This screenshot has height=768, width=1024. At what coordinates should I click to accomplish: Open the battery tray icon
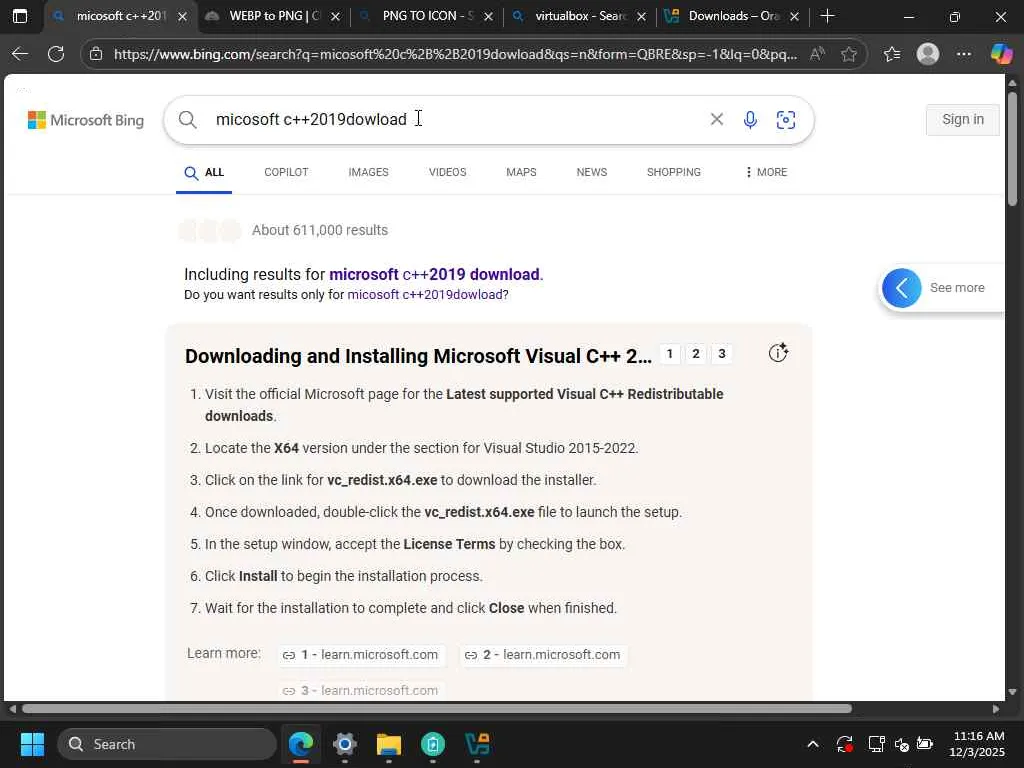tap(925, 743)
